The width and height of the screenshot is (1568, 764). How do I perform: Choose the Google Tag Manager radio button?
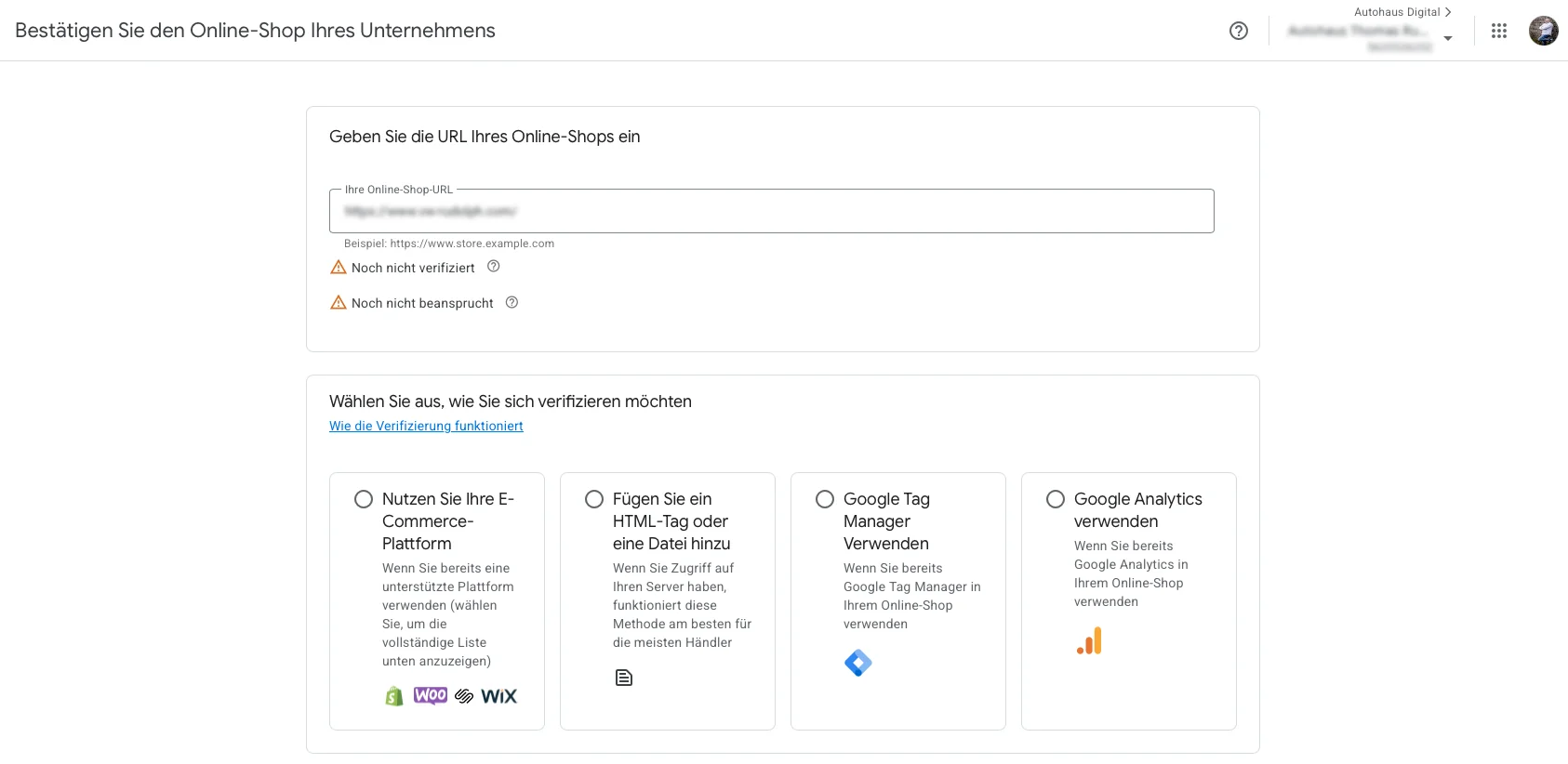click(825, 499)
